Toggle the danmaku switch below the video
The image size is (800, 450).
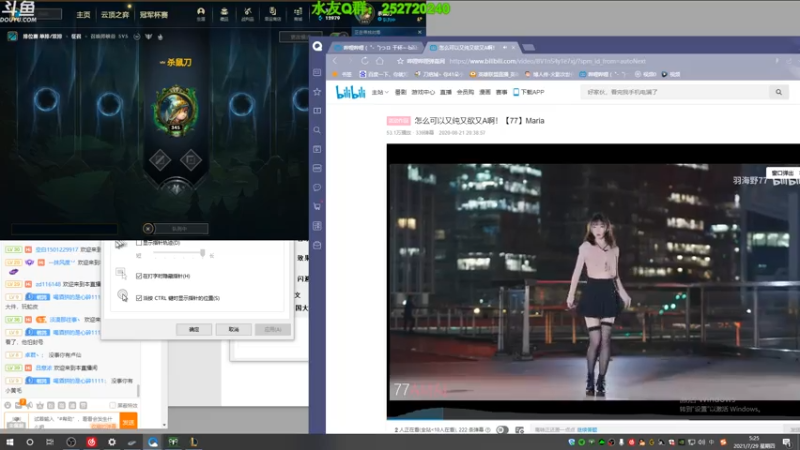(x=502, y=430)
